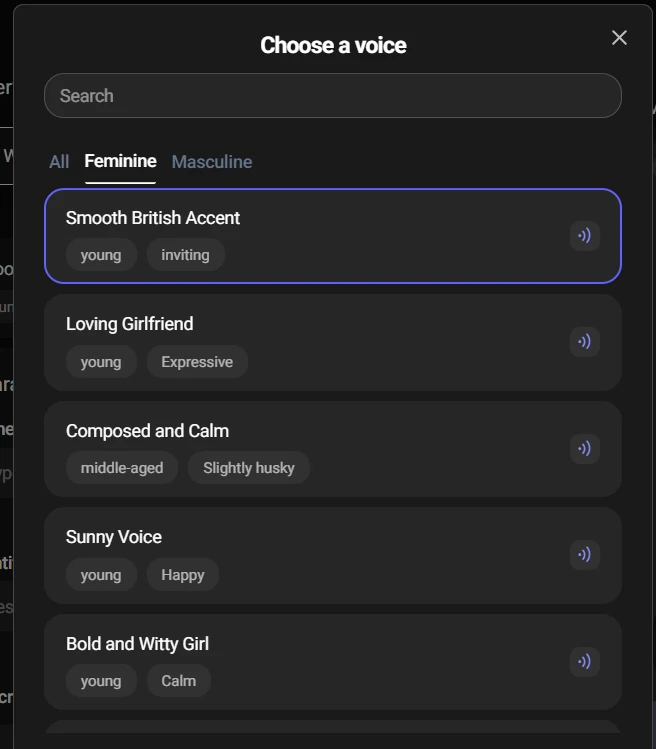656x749 pixels.
Task: Play preview of Smooth British Accent voice
Action: (x=585, y=236)
